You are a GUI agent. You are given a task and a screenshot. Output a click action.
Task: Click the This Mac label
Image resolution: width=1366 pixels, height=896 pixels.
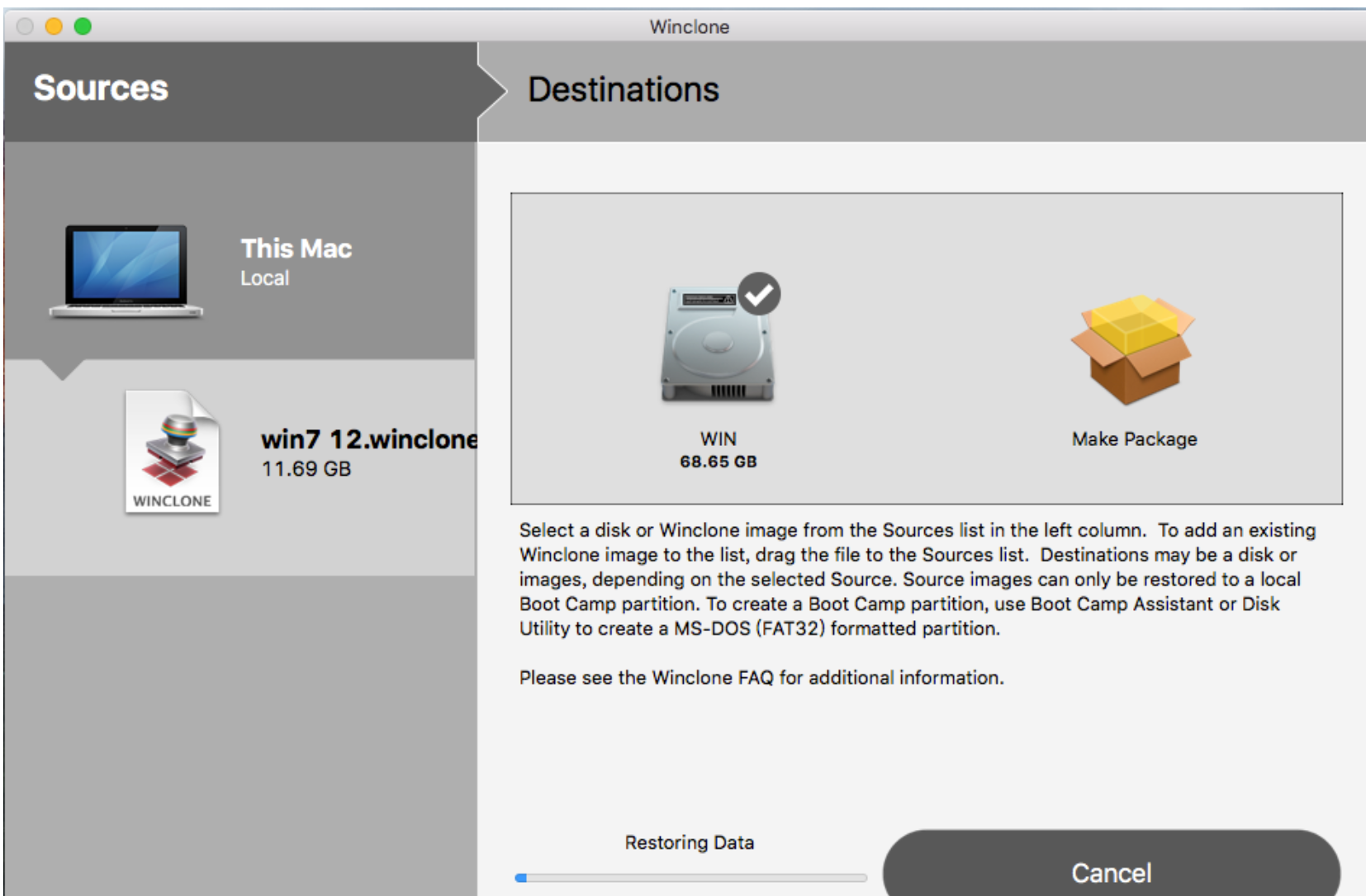point(296,248)
